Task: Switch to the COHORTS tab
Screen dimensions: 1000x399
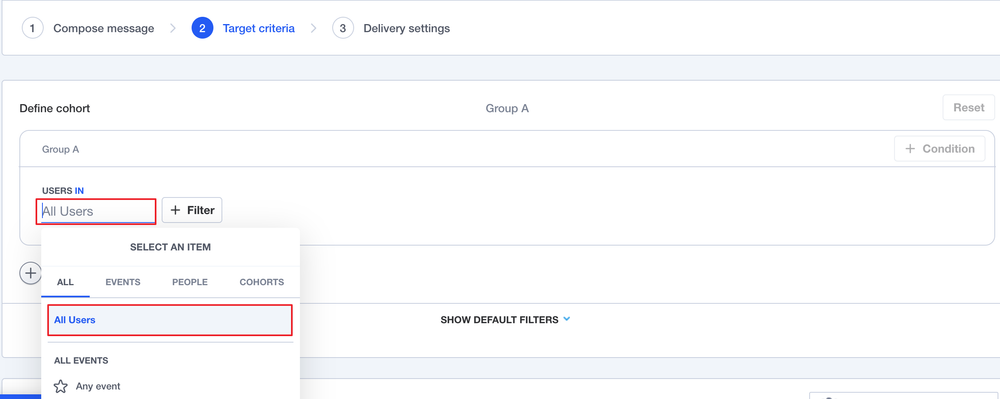Action: click(x=261, y=282)
